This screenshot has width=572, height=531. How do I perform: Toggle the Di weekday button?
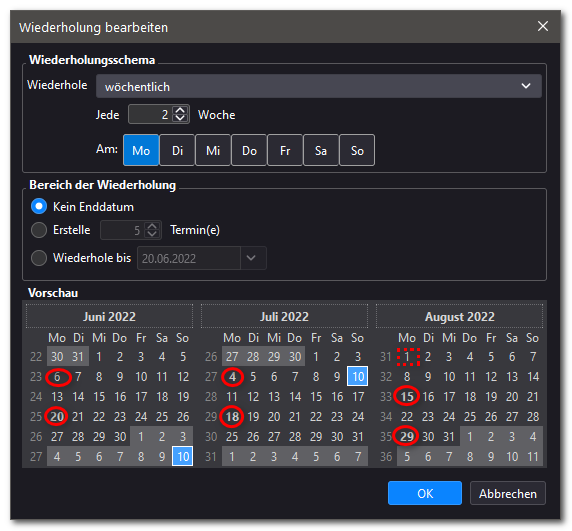(x=177, y=150)
